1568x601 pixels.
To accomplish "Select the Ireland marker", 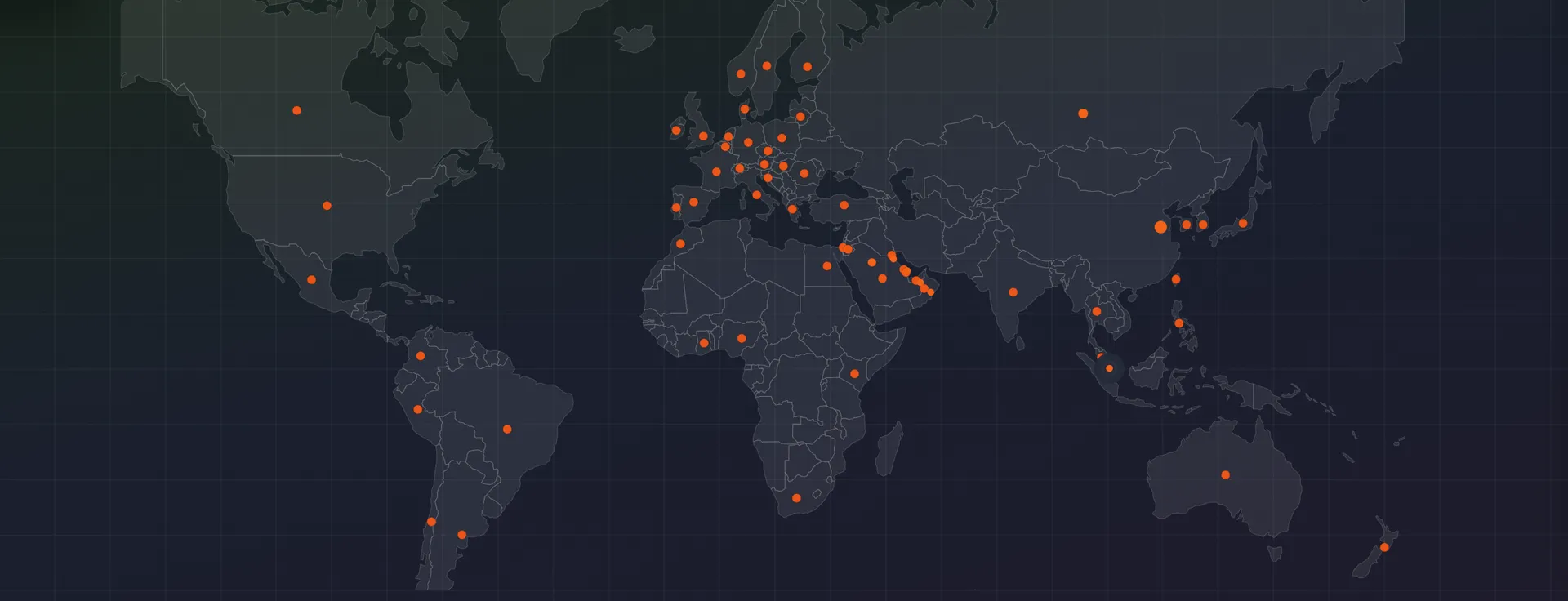I will [676, 131].
